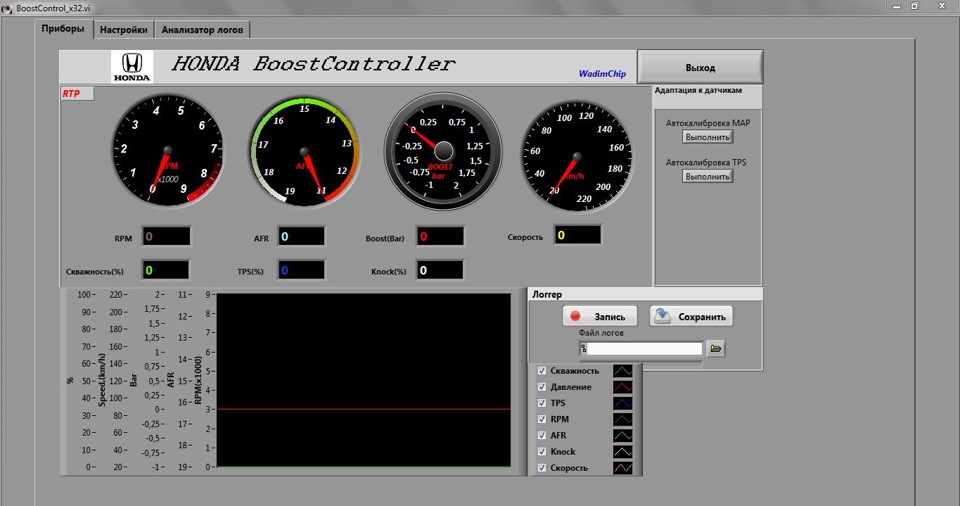
Task: Click the TPS blue plot line icon
Action: pos(623,403)
